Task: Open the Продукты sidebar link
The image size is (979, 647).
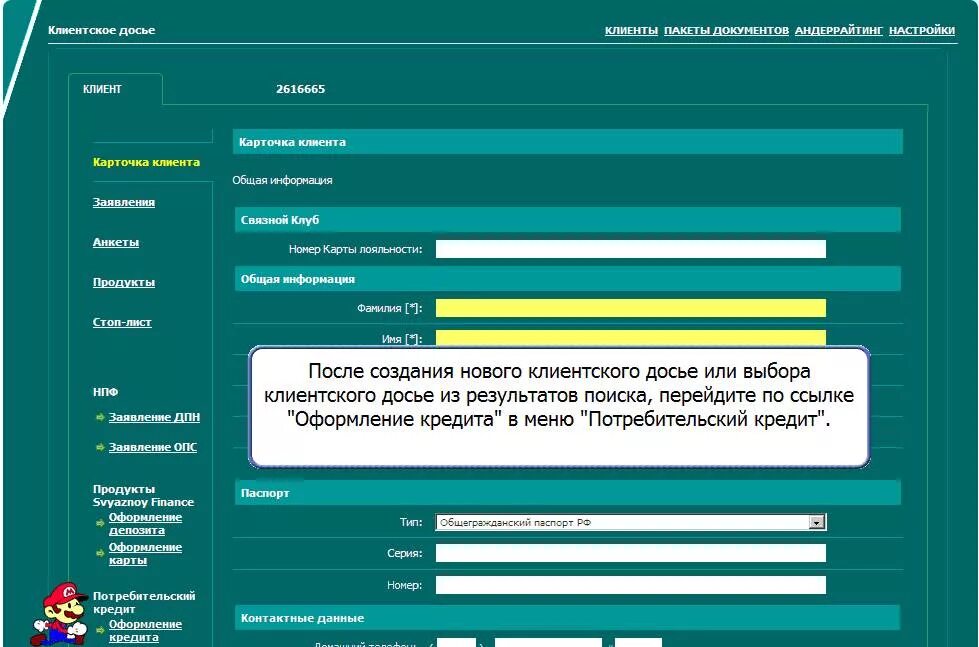Action: tap(124, 282)
